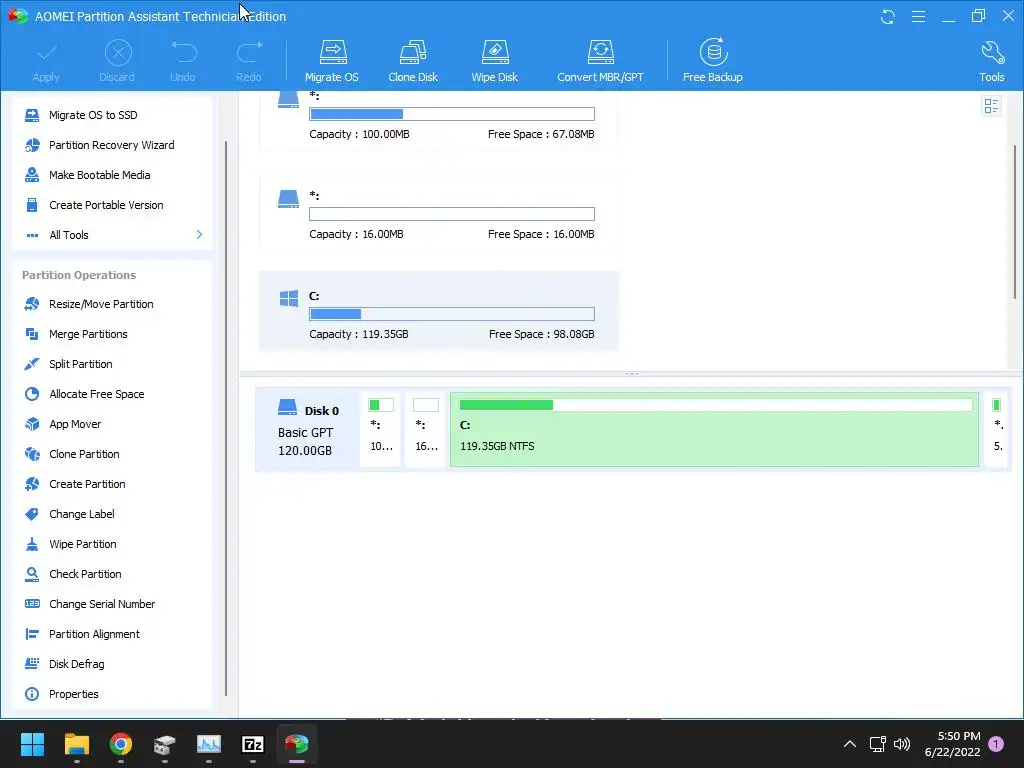Click Change Serial Number icon
Image resolution: width=1024 pixels, height=768 pixels.
pos(31,604)
